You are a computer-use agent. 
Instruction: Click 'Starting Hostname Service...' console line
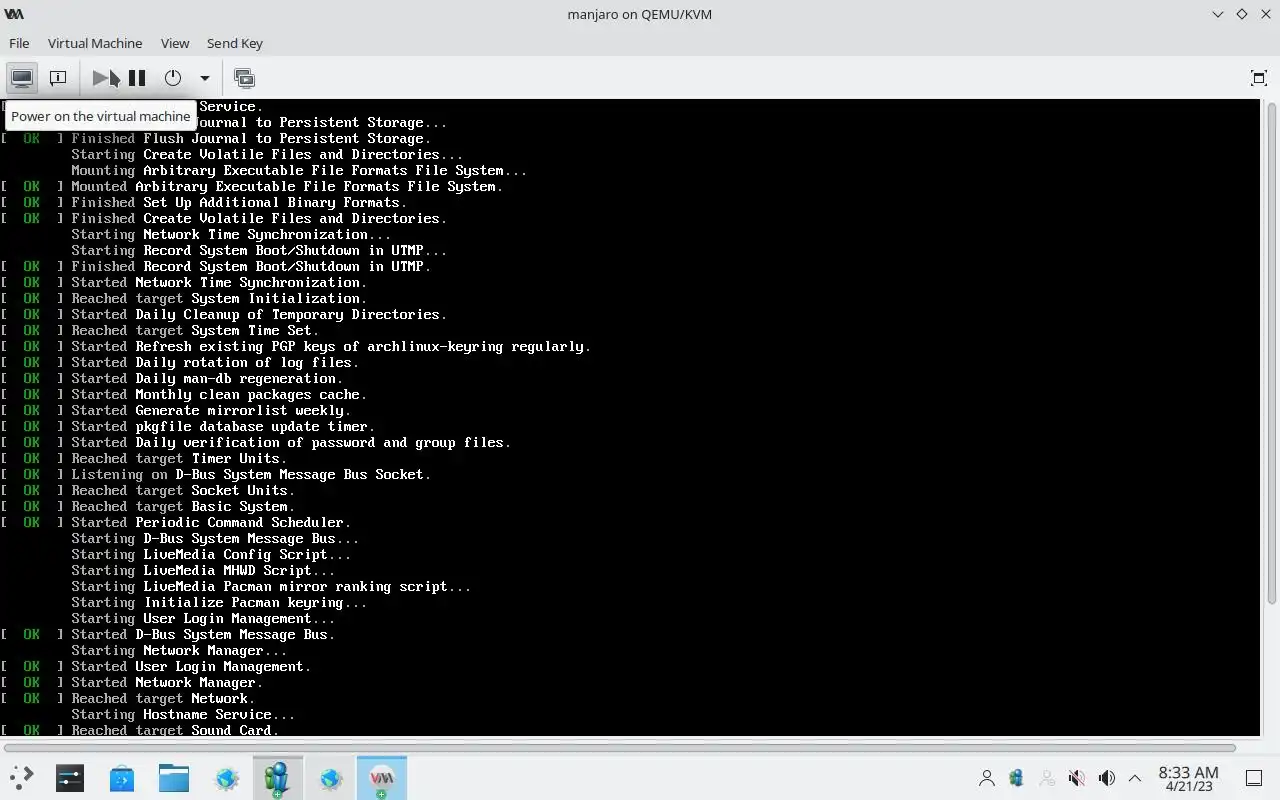point(183,714)
